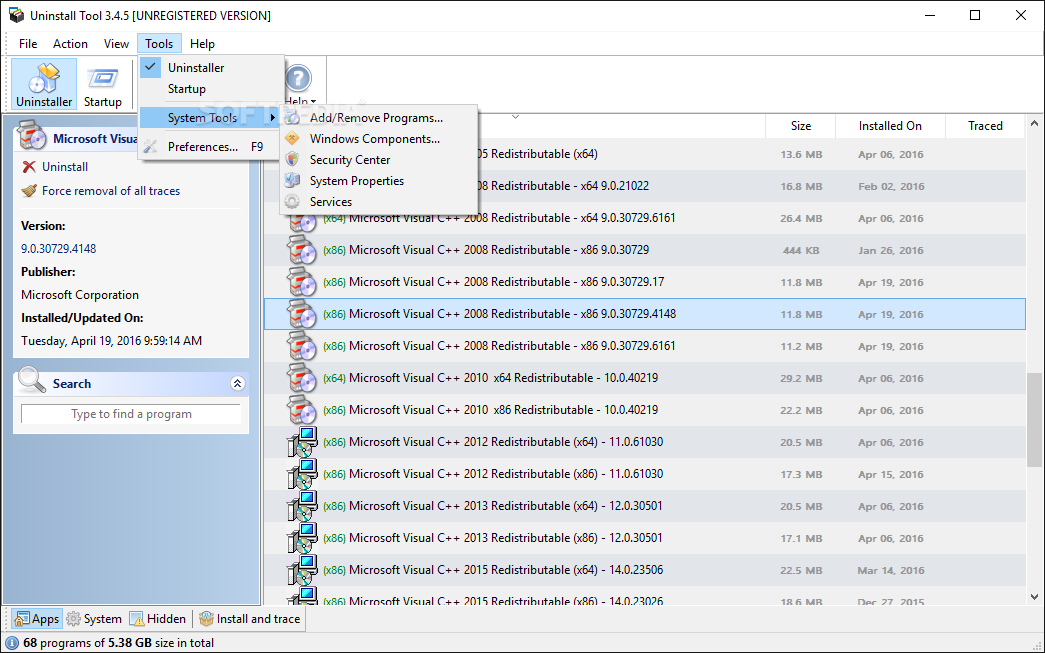1045x653 pixels.
Task: Click the scrollbar down arrow
Action: [x=1034, y=597]
